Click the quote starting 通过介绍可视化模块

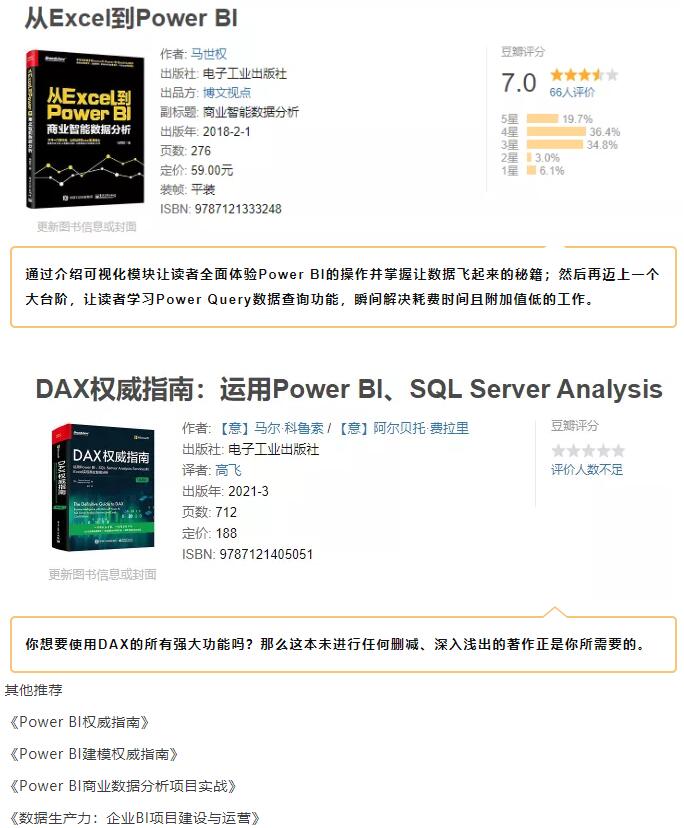[x=342, y=287]
